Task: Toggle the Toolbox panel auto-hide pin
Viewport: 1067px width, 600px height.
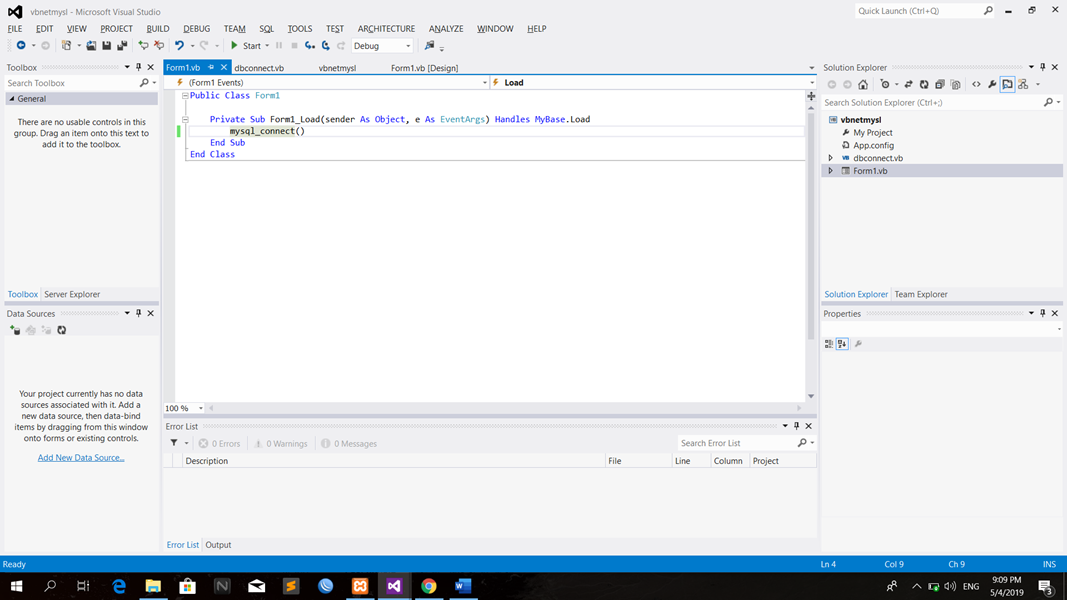Action: [x=138, y=67]
